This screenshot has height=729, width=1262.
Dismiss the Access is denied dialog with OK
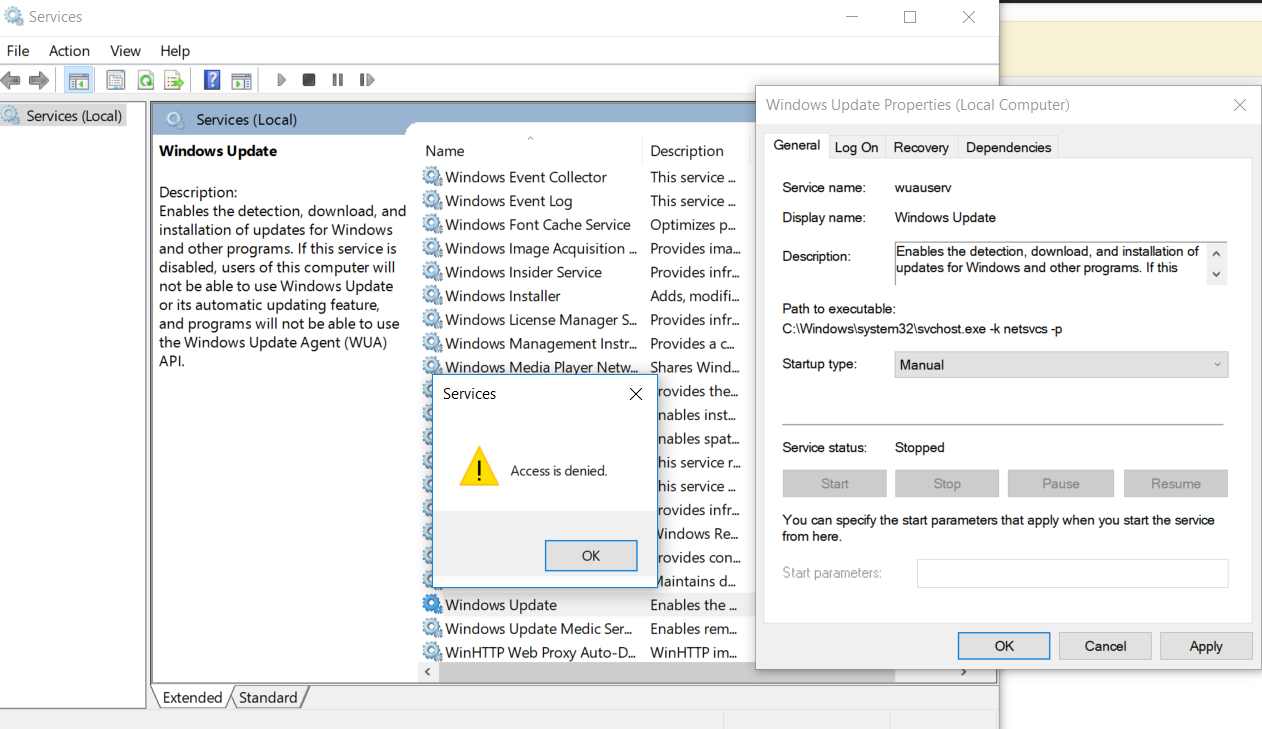591,556
